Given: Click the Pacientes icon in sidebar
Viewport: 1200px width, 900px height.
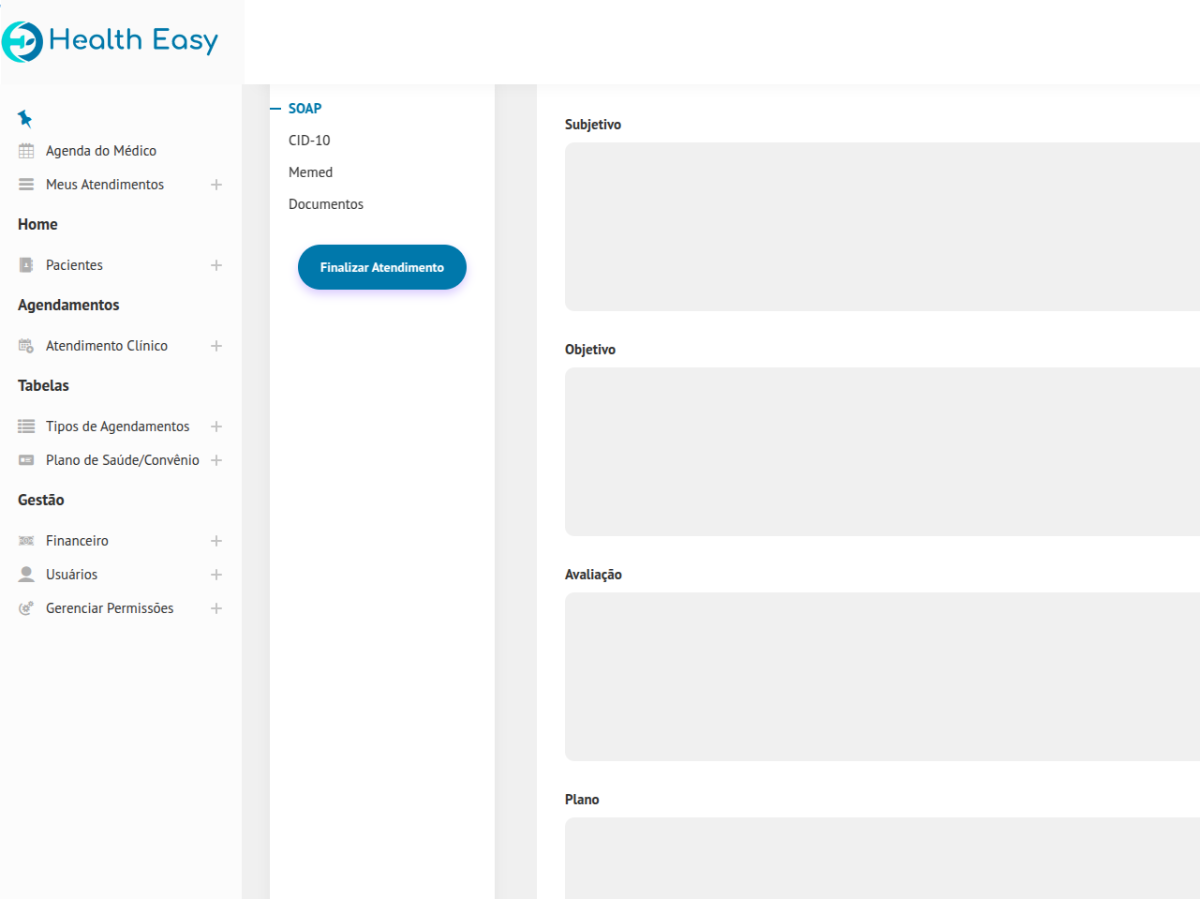Looking at the screenshot, I should click(27, 265).
